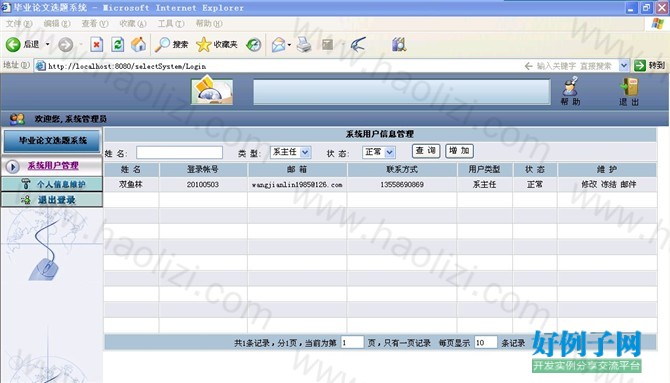This screenshot has width=670, height=383.
Task: Click the Mail envelope toolbar icon
Action: coord(278,44)
